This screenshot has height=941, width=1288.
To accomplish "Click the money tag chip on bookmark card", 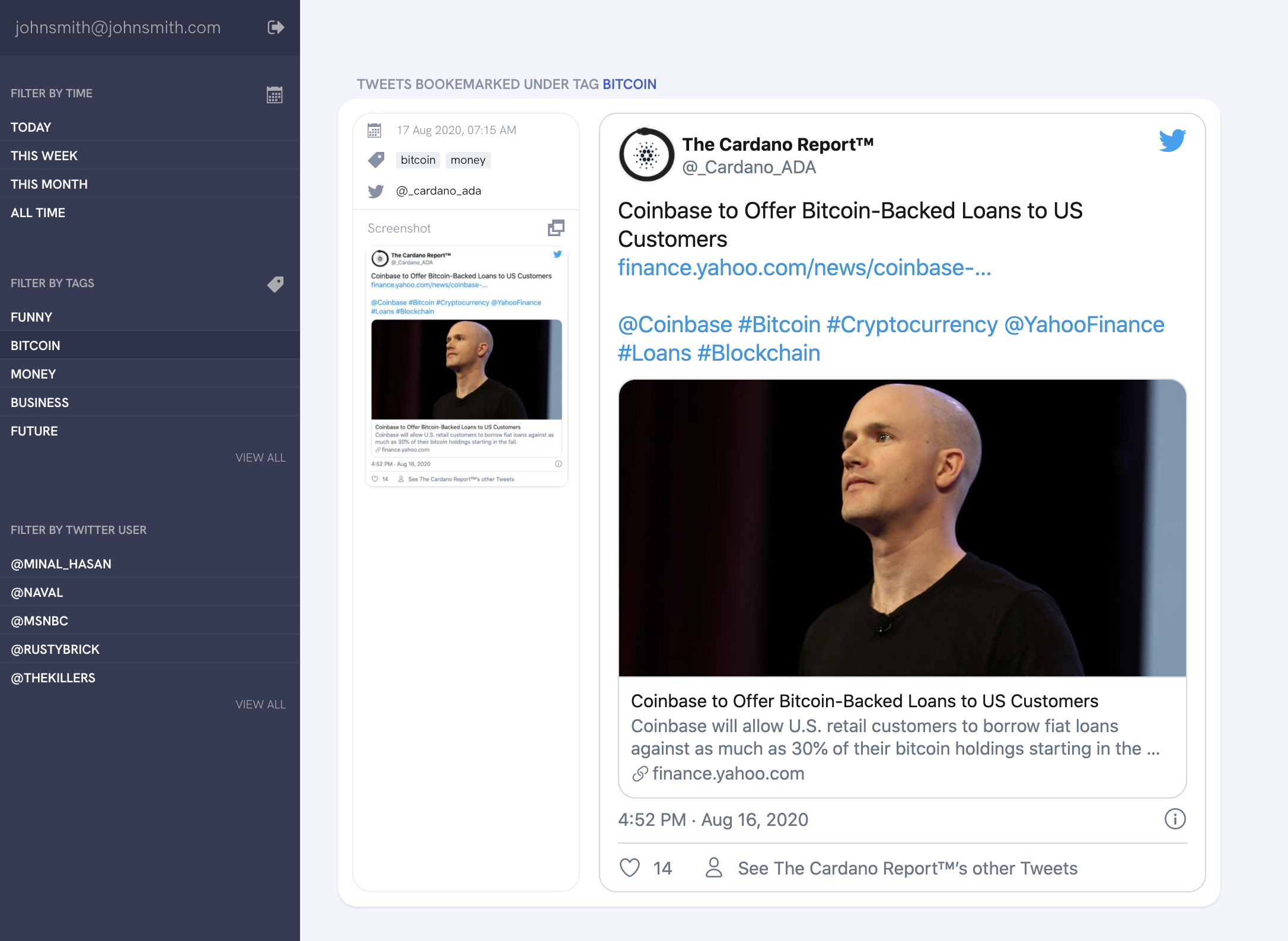I will coord(468,160).
